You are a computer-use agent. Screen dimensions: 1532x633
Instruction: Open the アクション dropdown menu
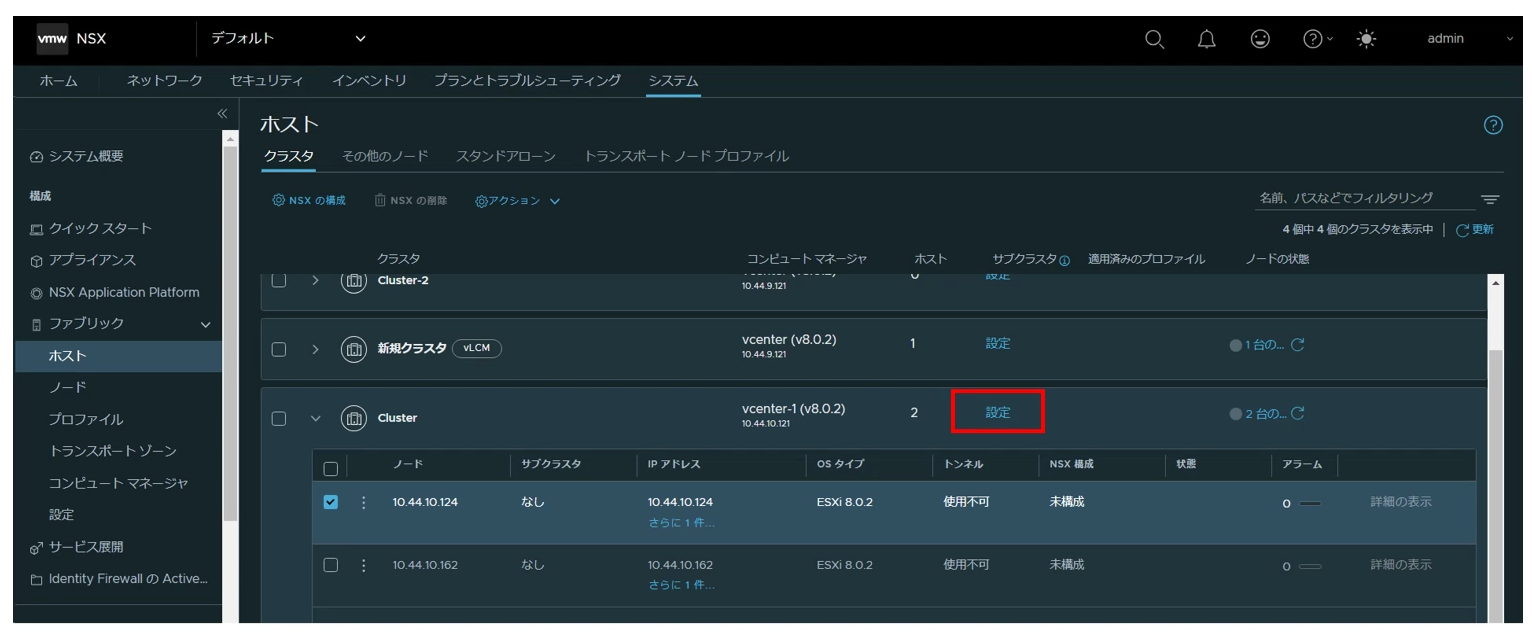518,201
